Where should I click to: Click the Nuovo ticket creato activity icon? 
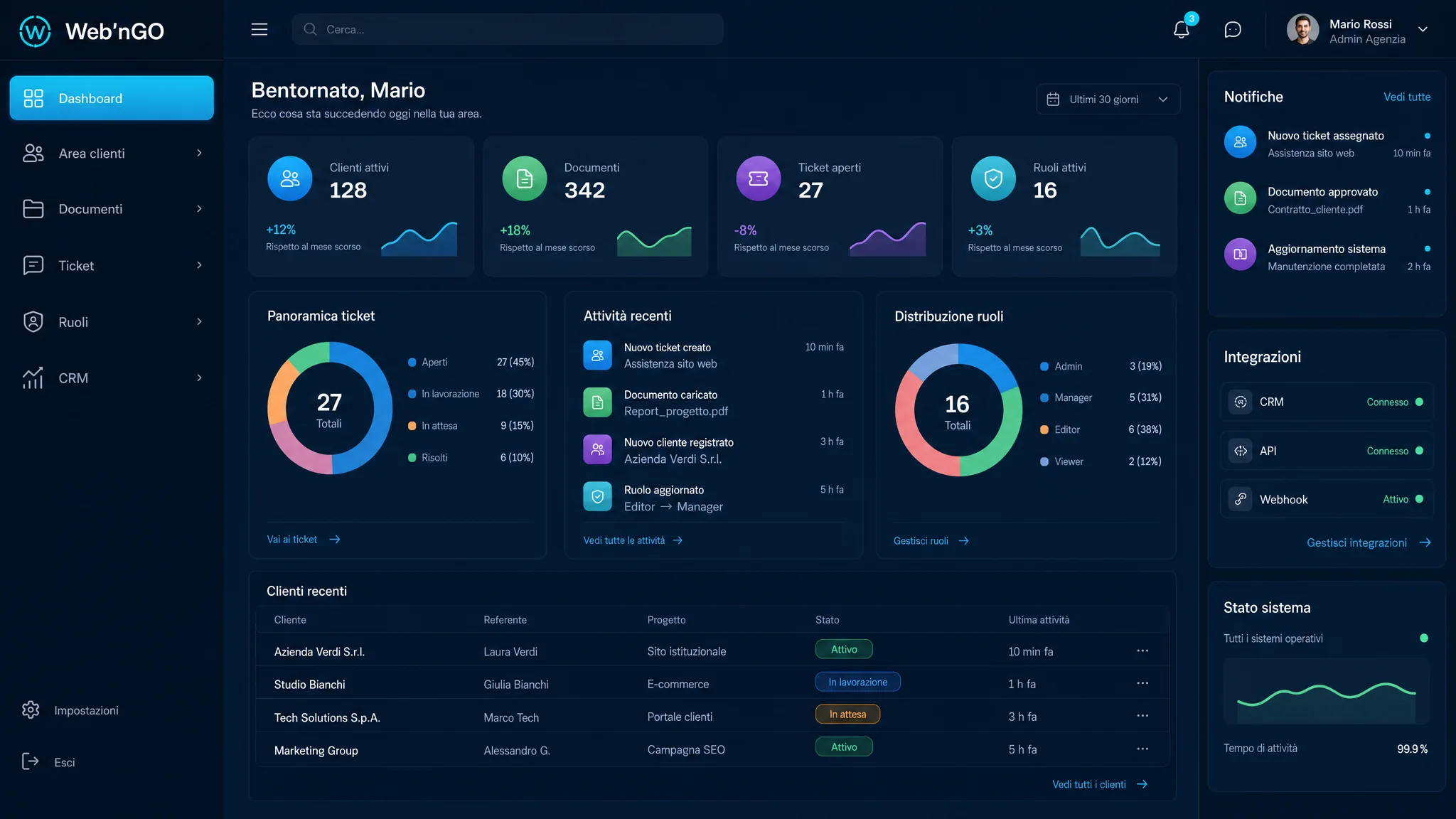(x=598, y=355)
